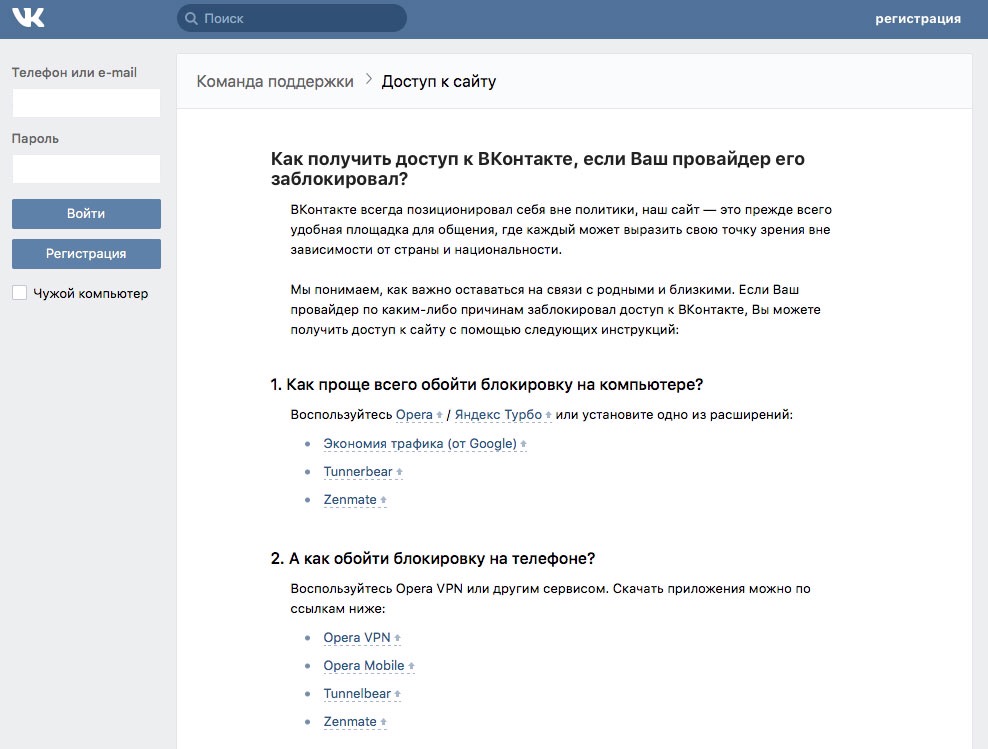The width and height of the screenshot is (988, 749).
Task: Open the Tunnerbear extension link
Action: tap(358, 471)
